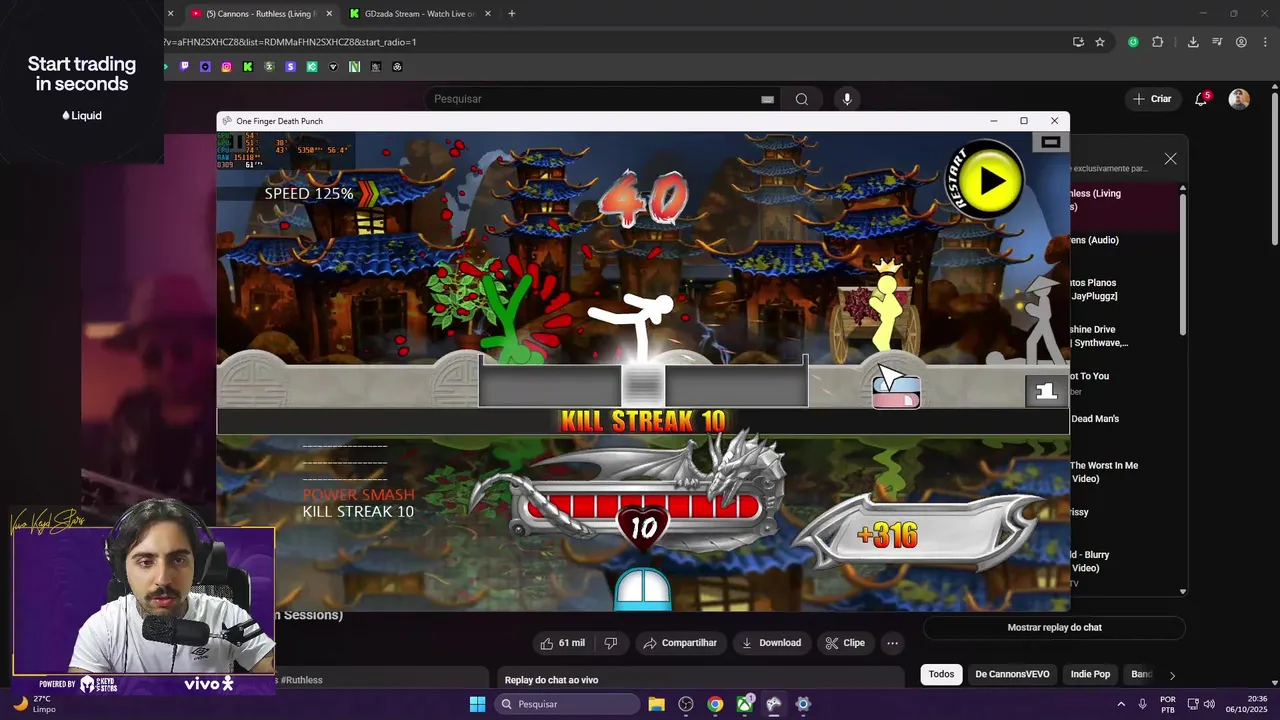Maximize the One Finger Death Punch window
The image size is (1280, 720).
coord(1023,121)
